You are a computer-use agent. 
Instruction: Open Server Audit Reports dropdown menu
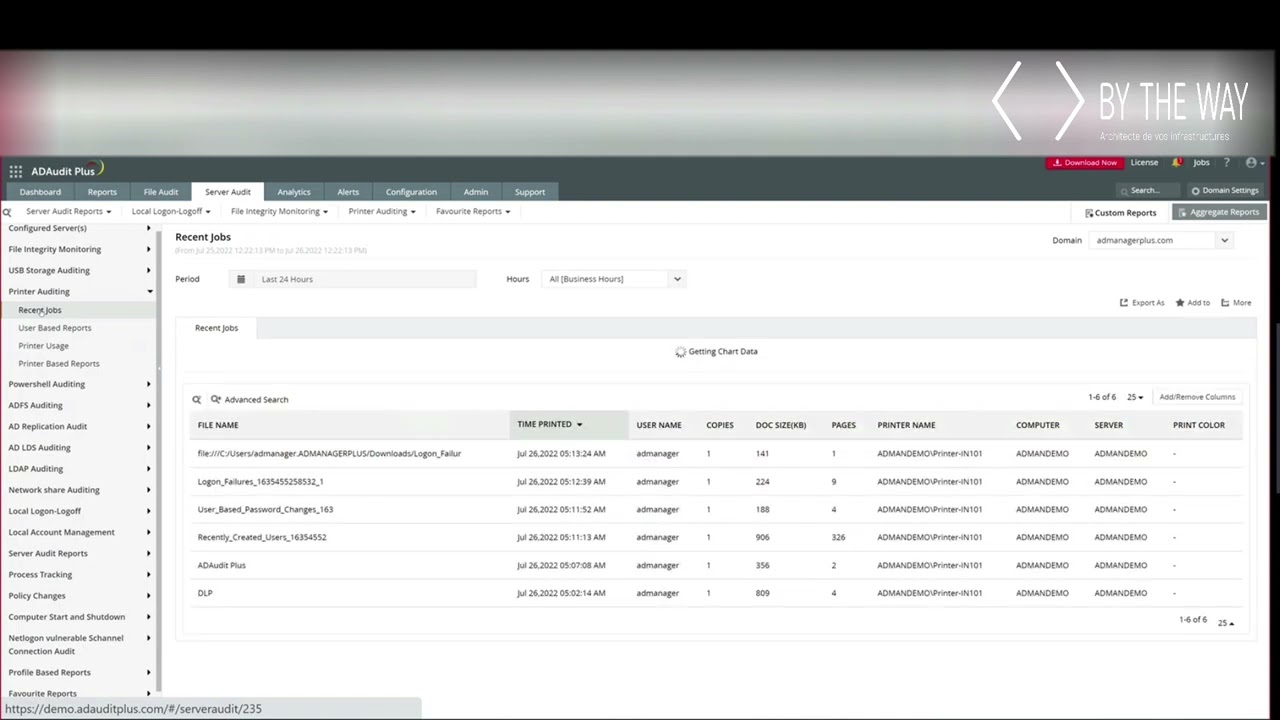[x=68, y=212]
